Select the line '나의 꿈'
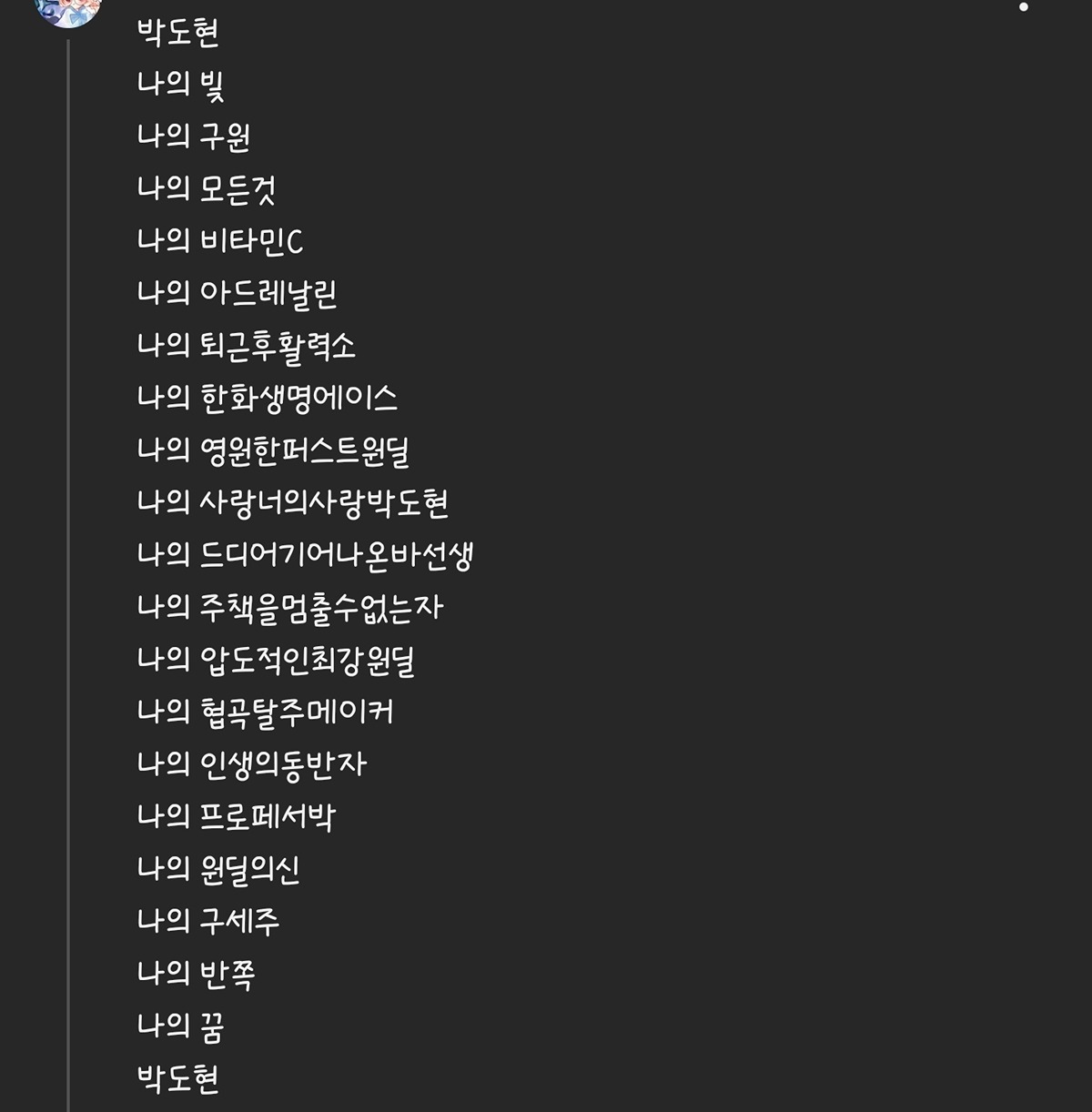The width and height of the screenshot is (1092, 1112). click(180, 1026)
